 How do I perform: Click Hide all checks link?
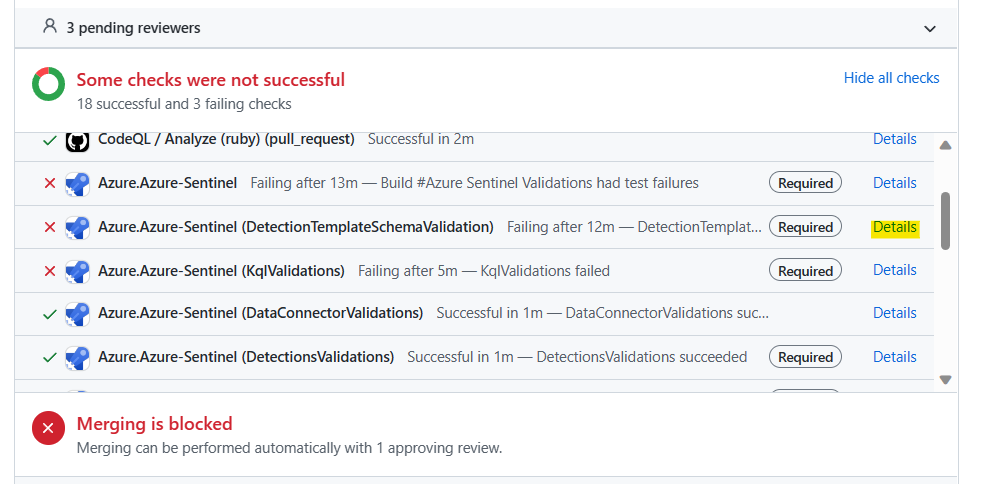click(x=891, y=78)
